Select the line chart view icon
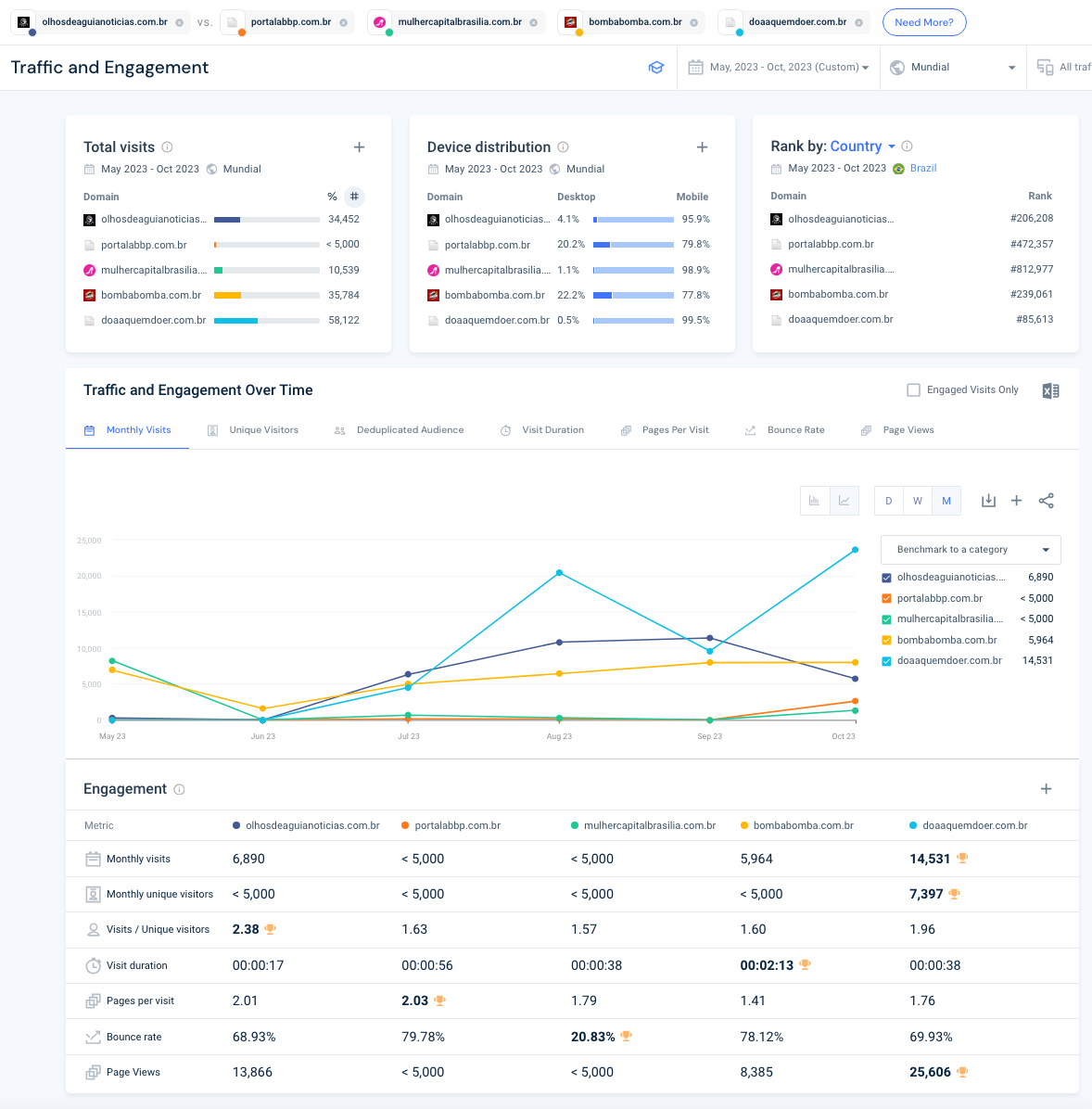This screenshot has width=1092, height=1109. tap(844, 501)
